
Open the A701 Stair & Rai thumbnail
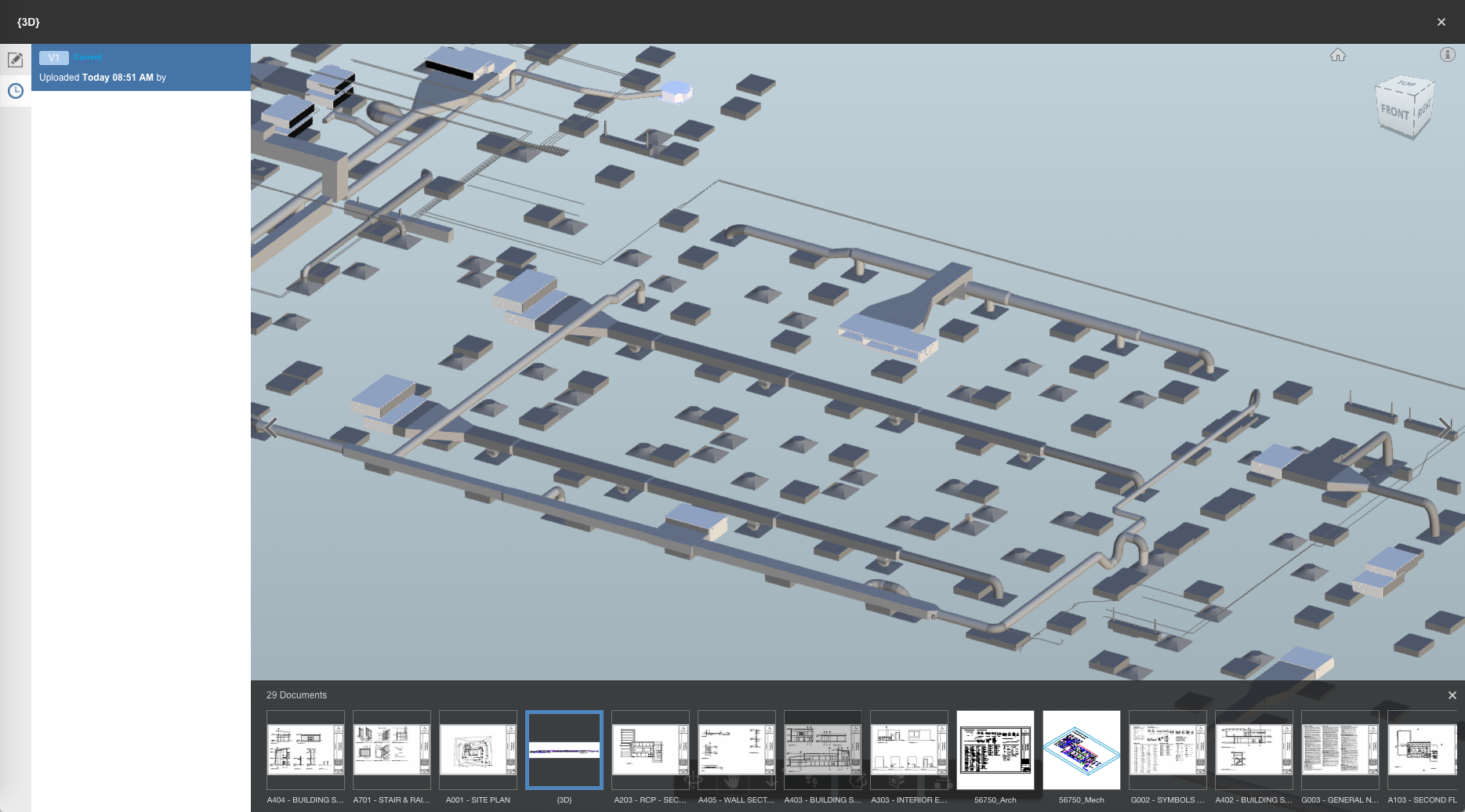click(x=391, y=750)
